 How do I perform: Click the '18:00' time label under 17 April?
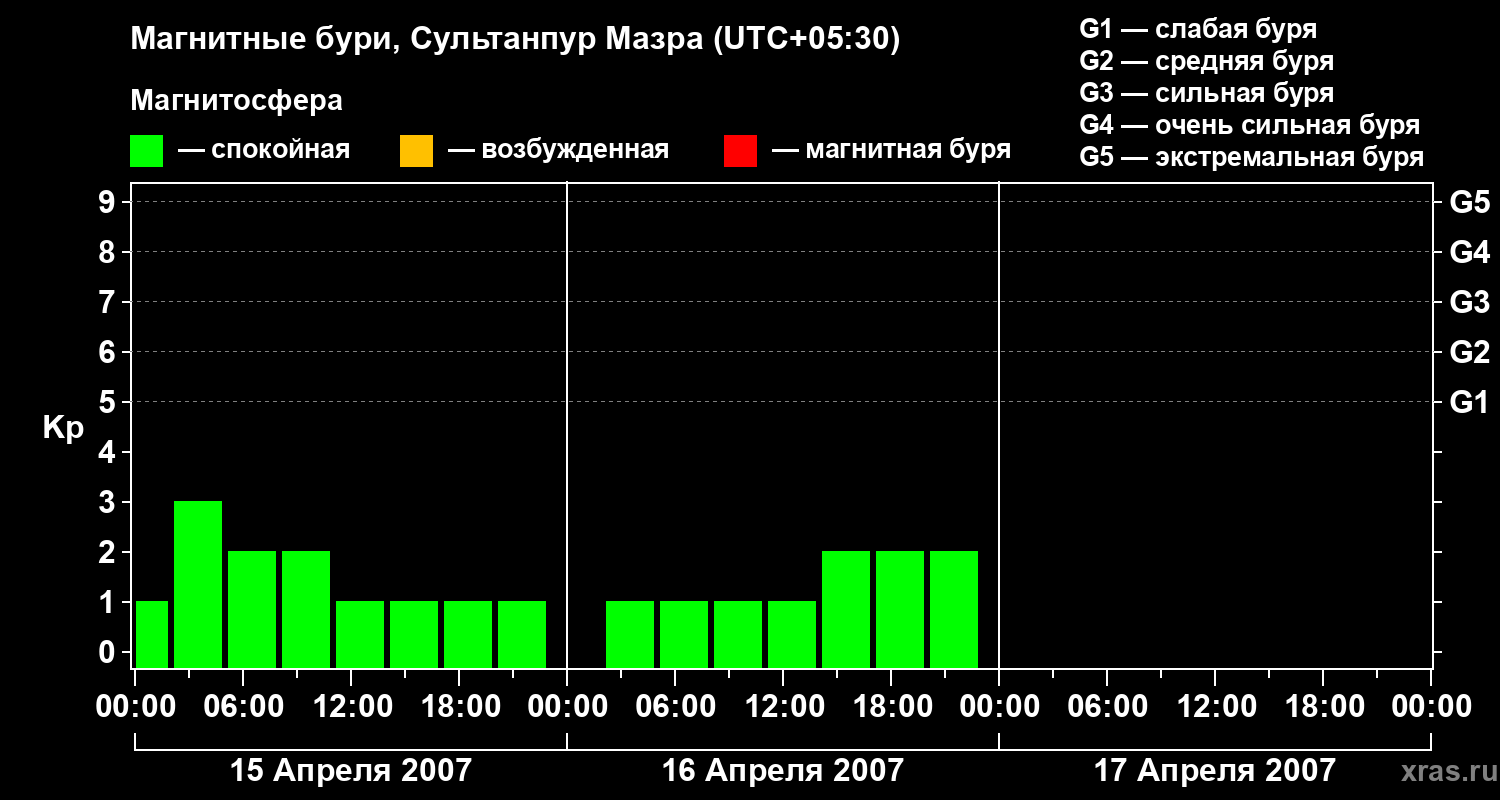1323,707
